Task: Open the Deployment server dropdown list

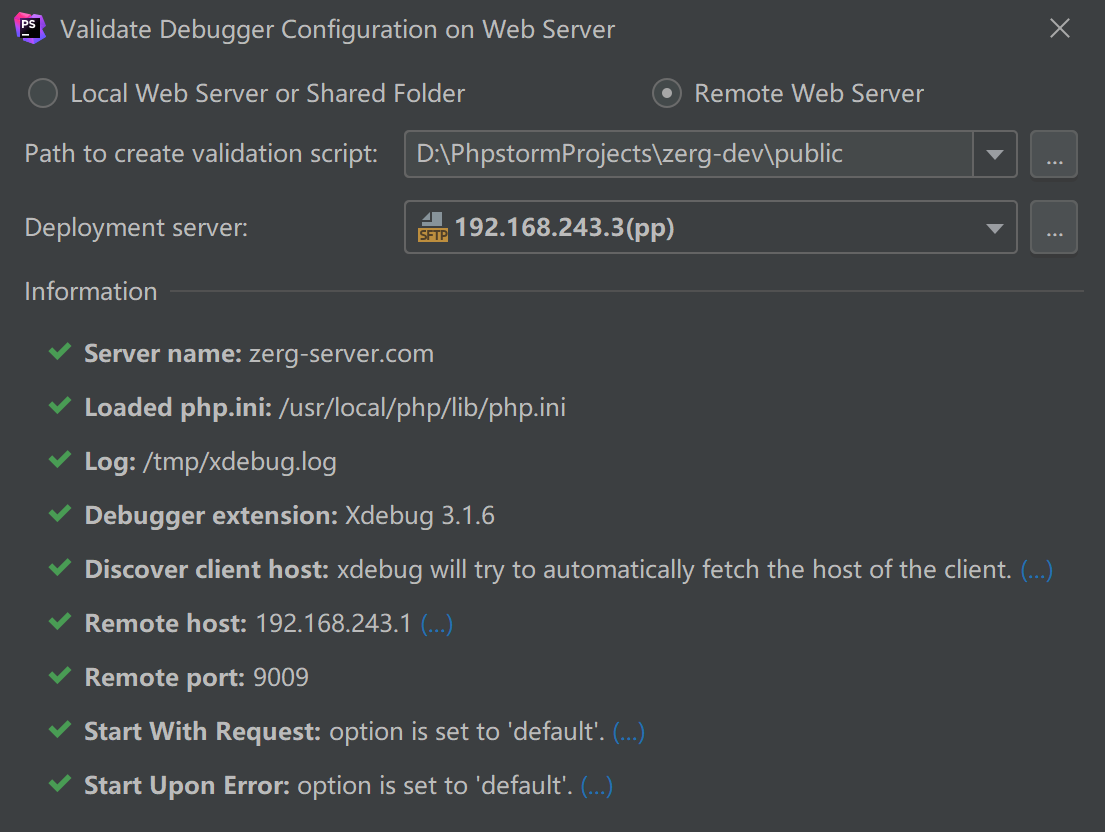Action: [x=995, y=228]
